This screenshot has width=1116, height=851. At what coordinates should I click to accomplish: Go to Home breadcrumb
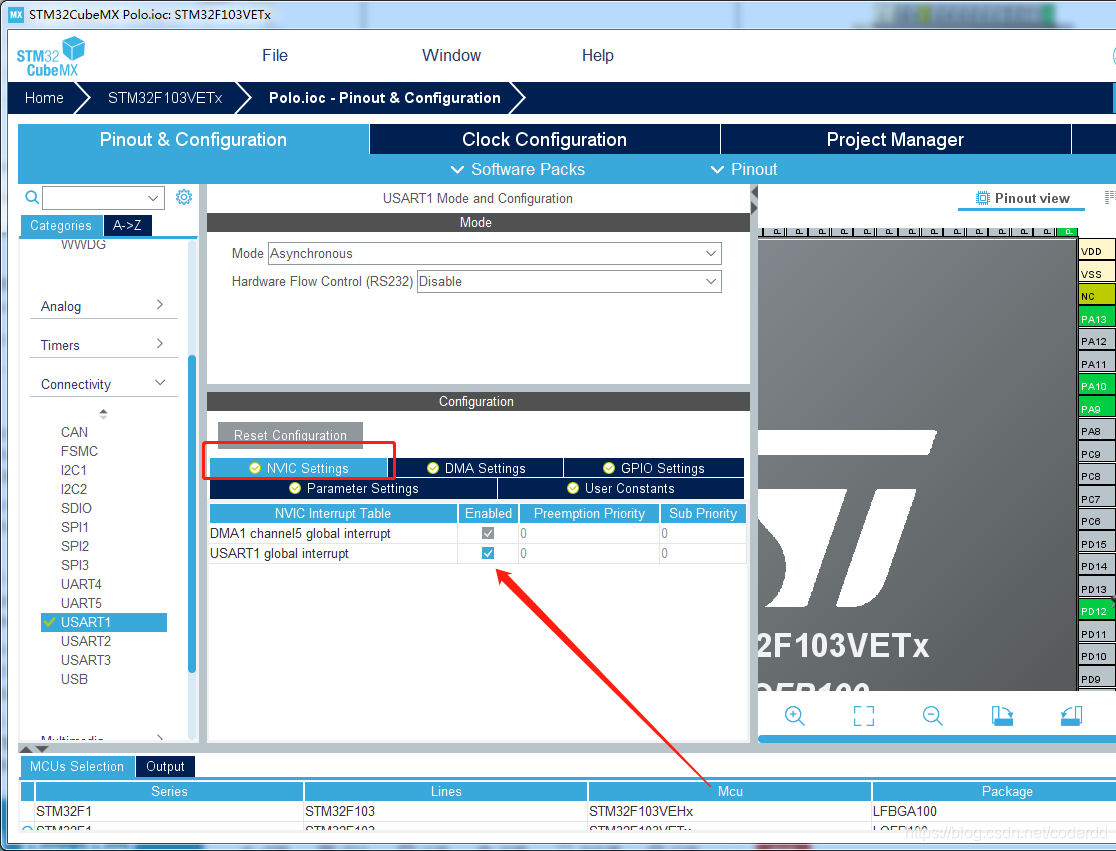click(44, 97)
